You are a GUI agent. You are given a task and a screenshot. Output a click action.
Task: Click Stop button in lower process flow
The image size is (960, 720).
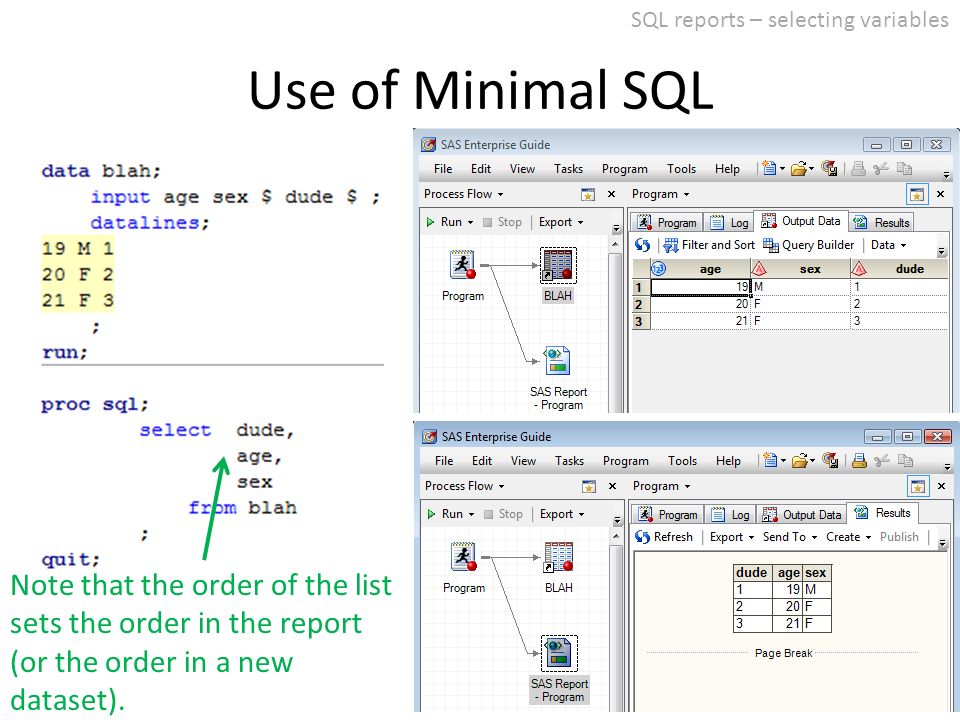pyautogui.click(x=504, y=514)
